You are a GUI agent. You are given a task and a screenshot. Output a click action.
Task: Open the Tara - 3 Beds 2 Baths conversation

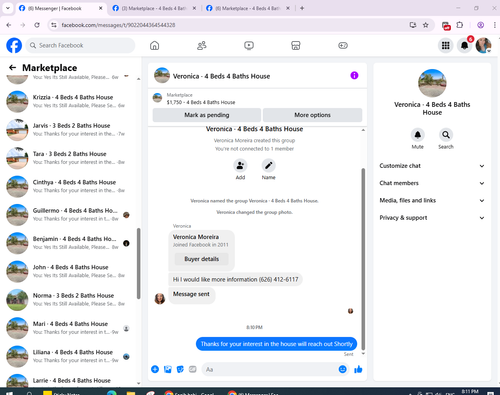click(68, 158)
